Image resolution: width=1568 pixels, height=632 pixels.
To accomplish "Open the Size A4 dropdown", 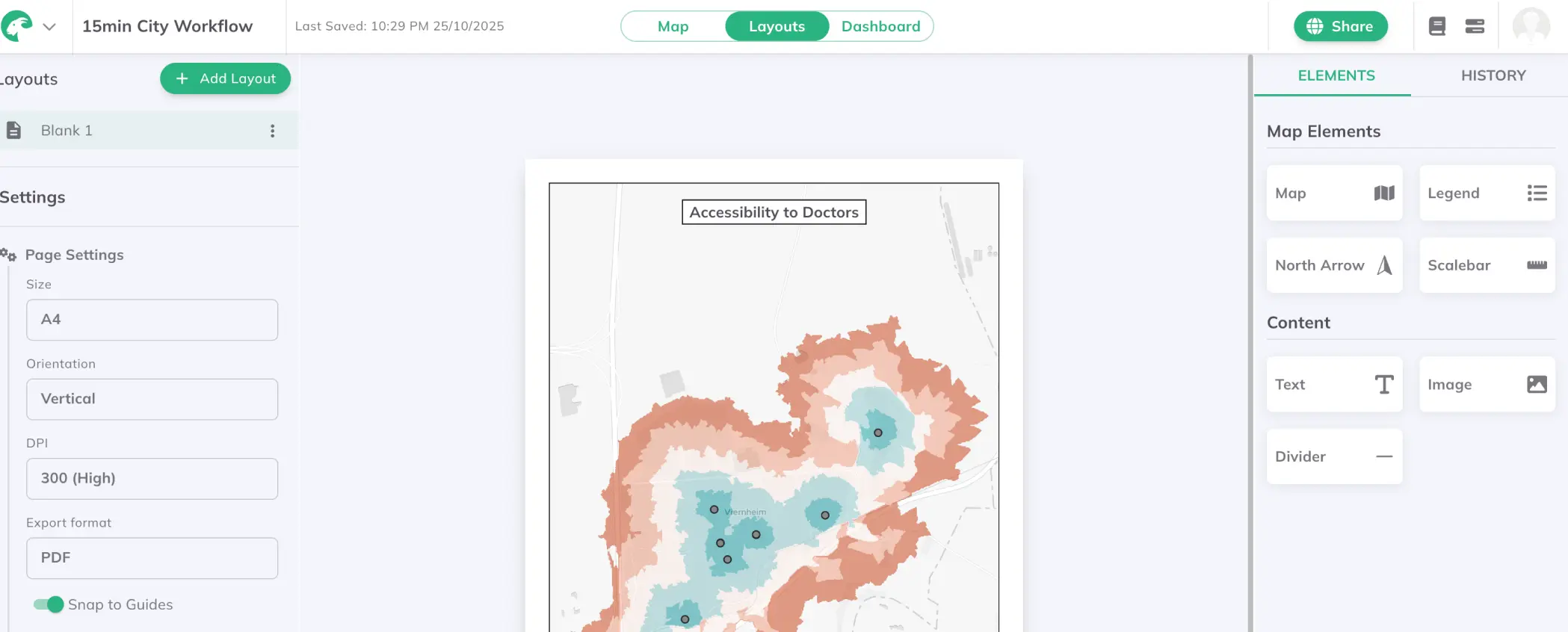I will [152, 320].
